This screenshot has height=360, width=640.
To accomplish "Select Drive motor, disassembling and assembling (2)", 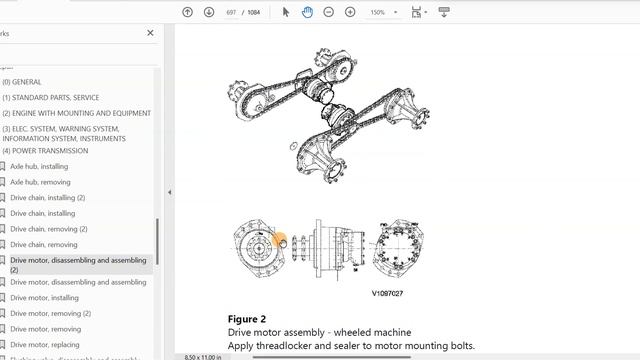I will (78, 265).
